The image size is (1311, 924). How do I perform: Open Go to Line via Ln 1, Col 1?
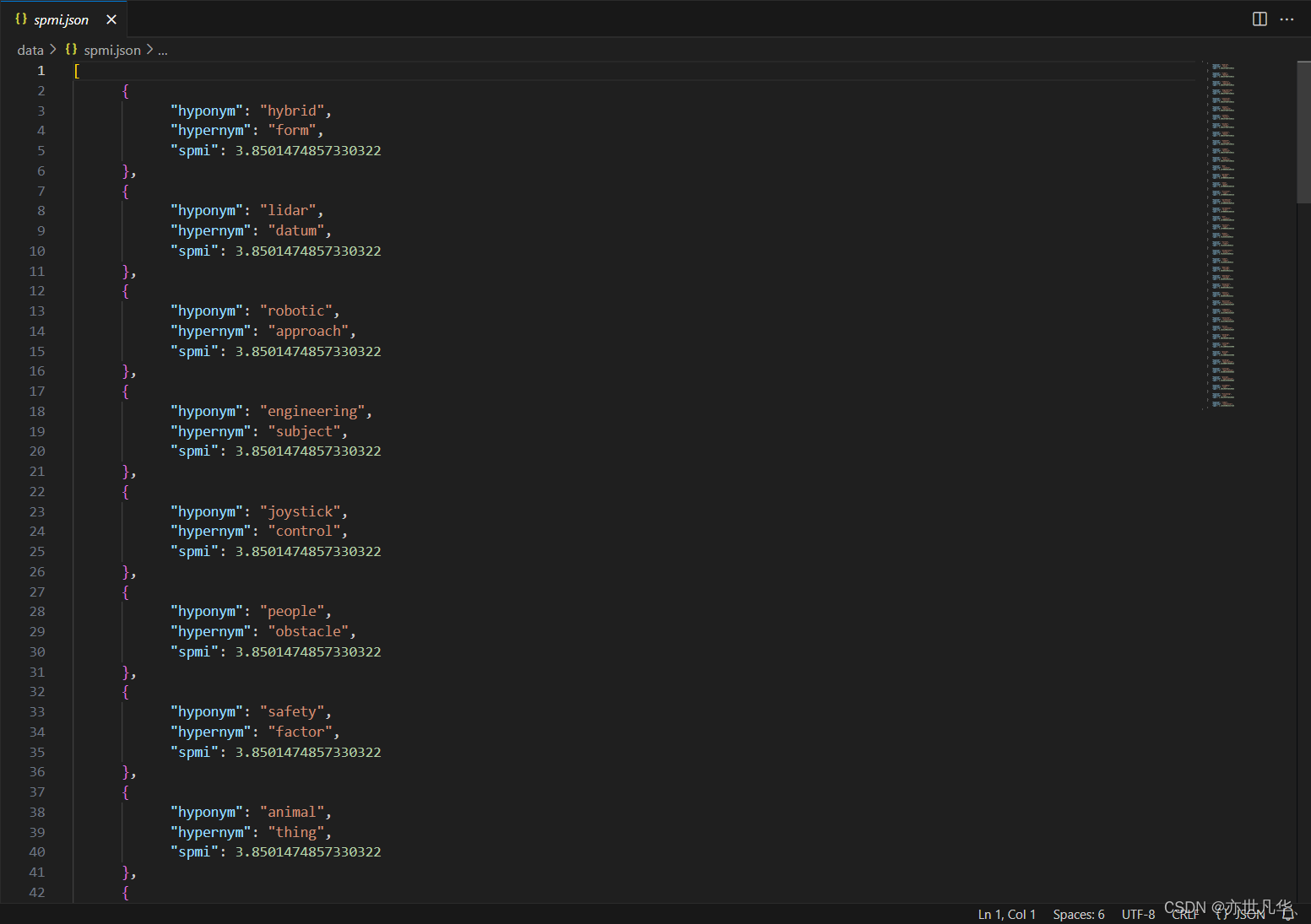pos(1006,915)
